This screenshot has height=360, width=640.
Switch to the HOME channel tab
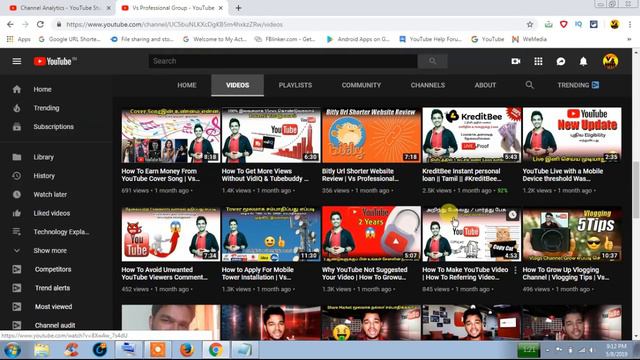(x=187, y=85)
